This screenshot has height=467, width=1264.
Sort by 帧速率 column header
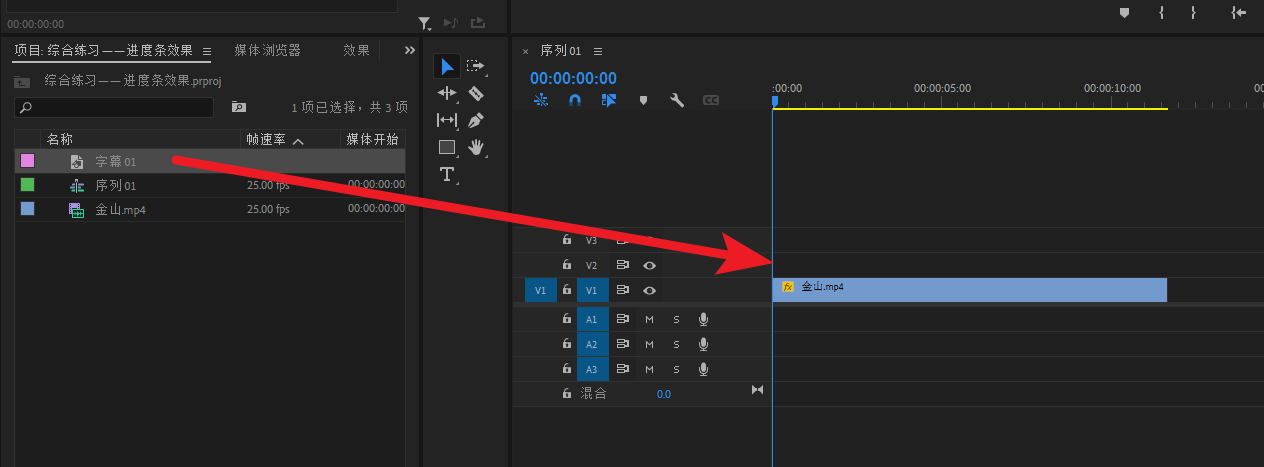pos(267,140)
